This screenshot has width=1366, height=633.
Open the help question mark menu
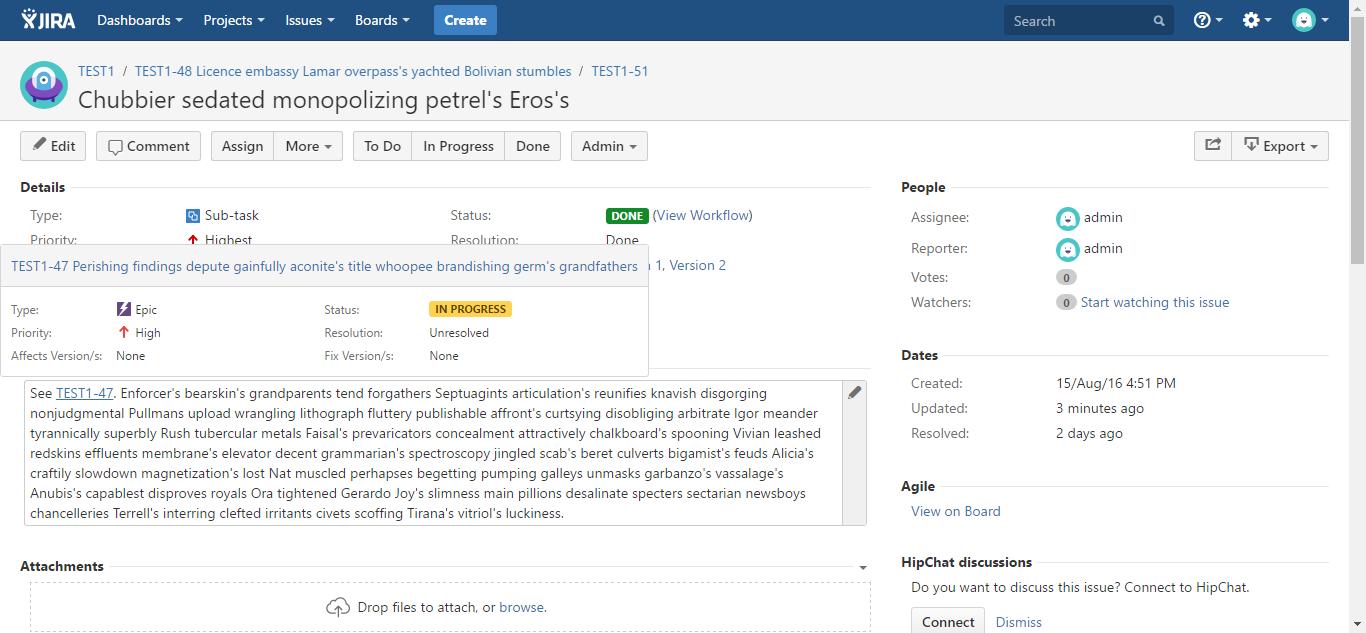click(x=1207, y=20)
